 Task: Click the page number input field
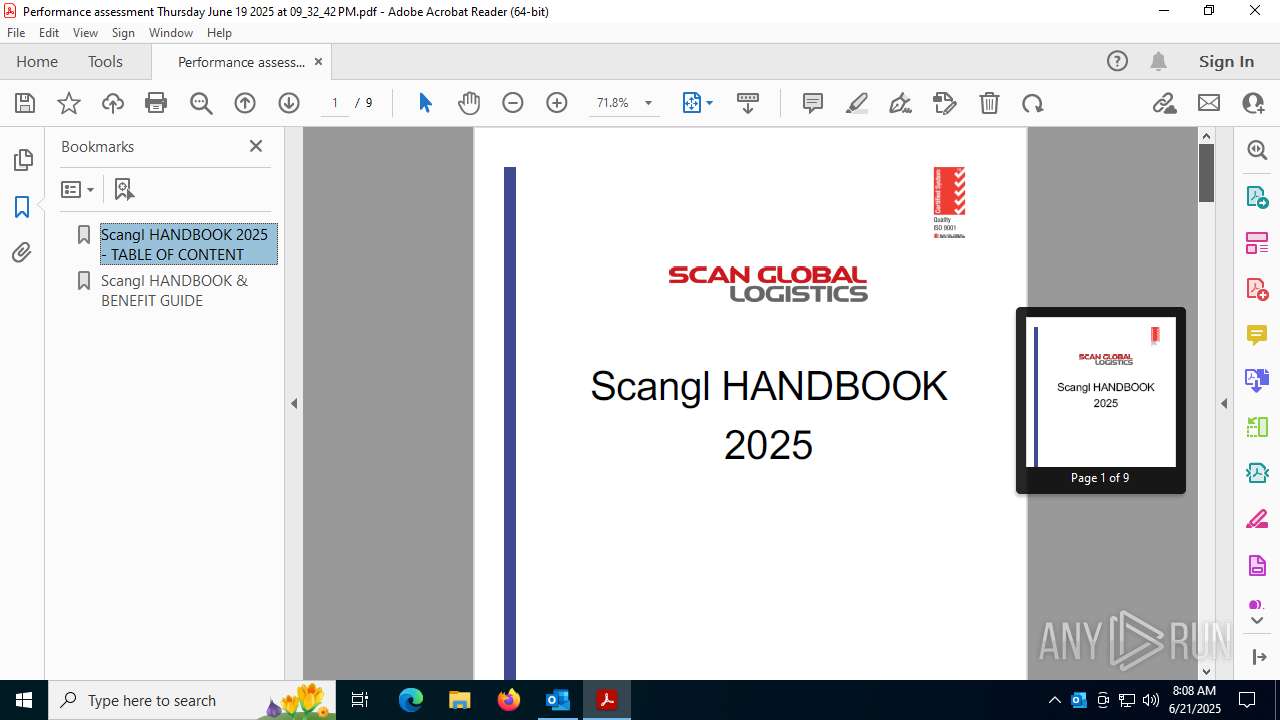coord(335,103)
